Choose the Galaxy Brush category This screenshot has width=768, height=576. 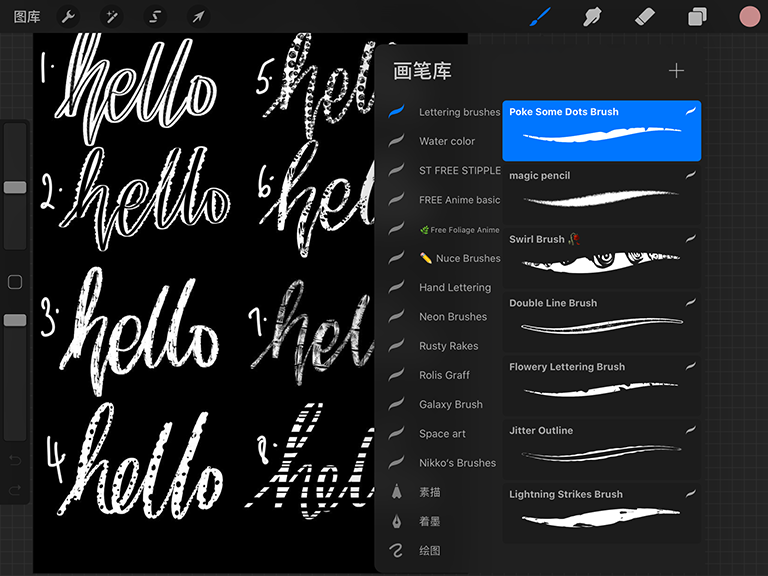pos(450,405)
